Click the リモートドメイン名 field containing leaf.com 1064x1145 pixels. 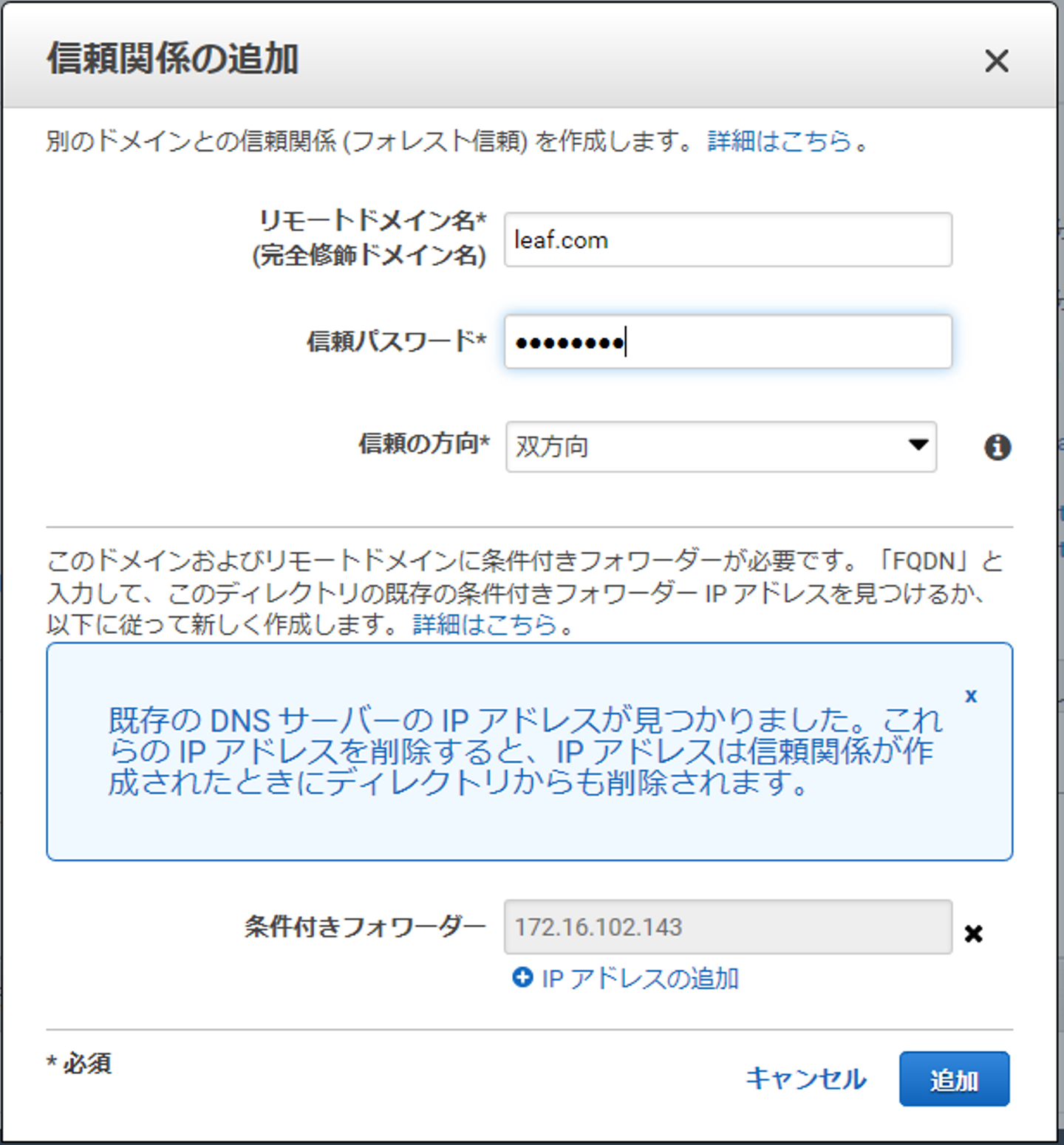(x=728, y=240)
